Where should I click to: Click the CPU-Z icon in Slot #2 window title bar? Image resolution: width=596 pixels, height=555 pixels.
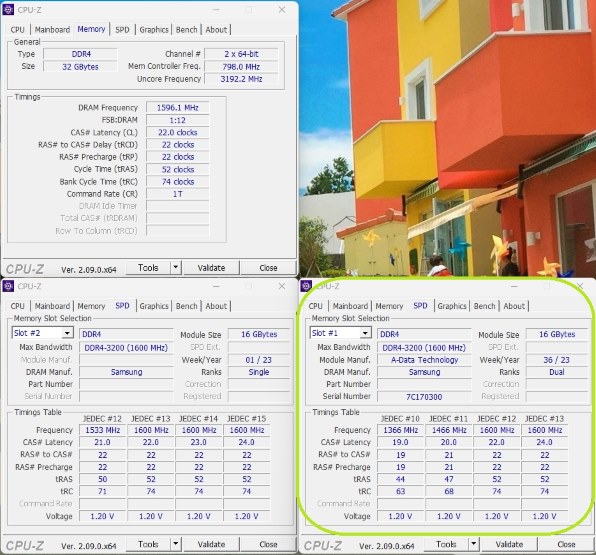click(8, 286)
